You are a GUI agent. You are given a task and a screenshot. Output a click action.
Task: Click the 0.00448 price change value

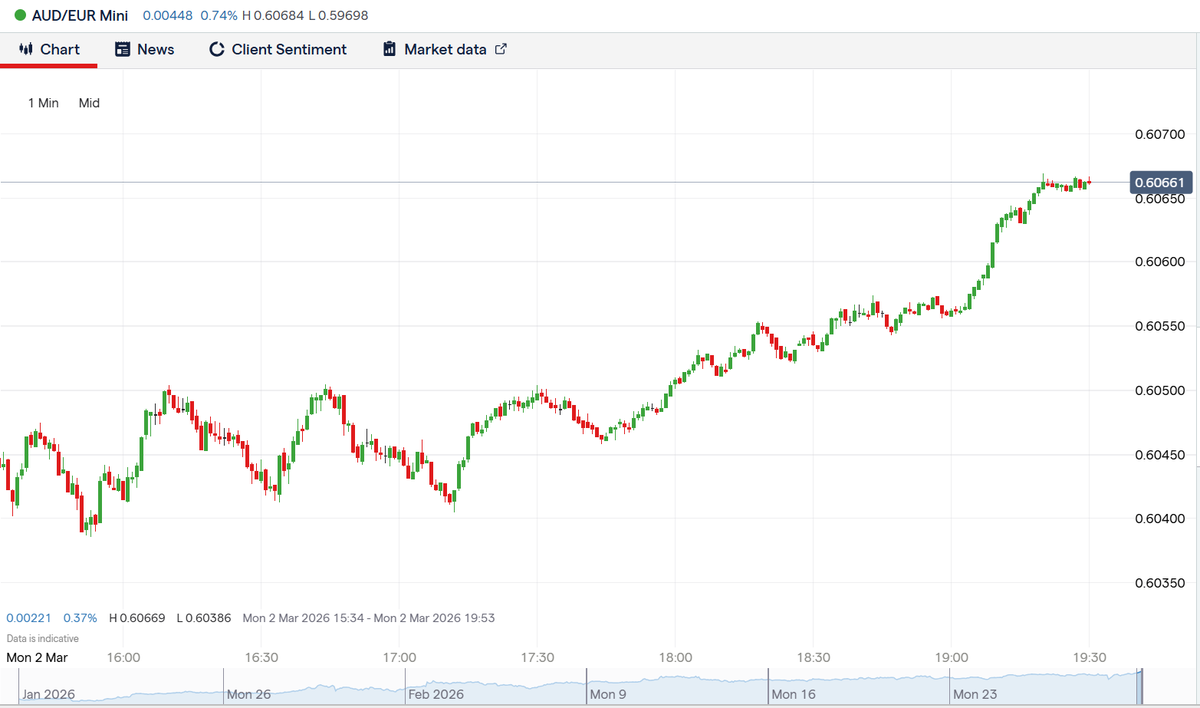166,16
